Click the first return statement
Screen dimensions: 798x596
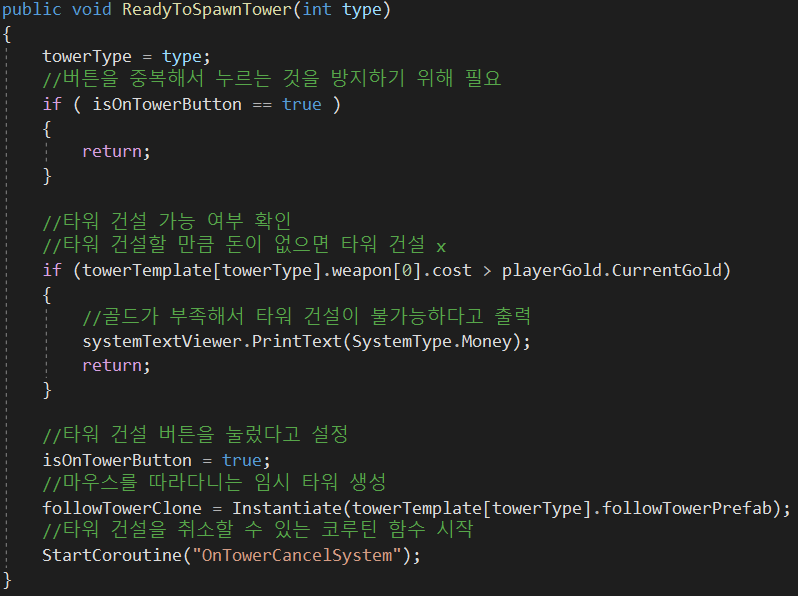click(116, 151)
